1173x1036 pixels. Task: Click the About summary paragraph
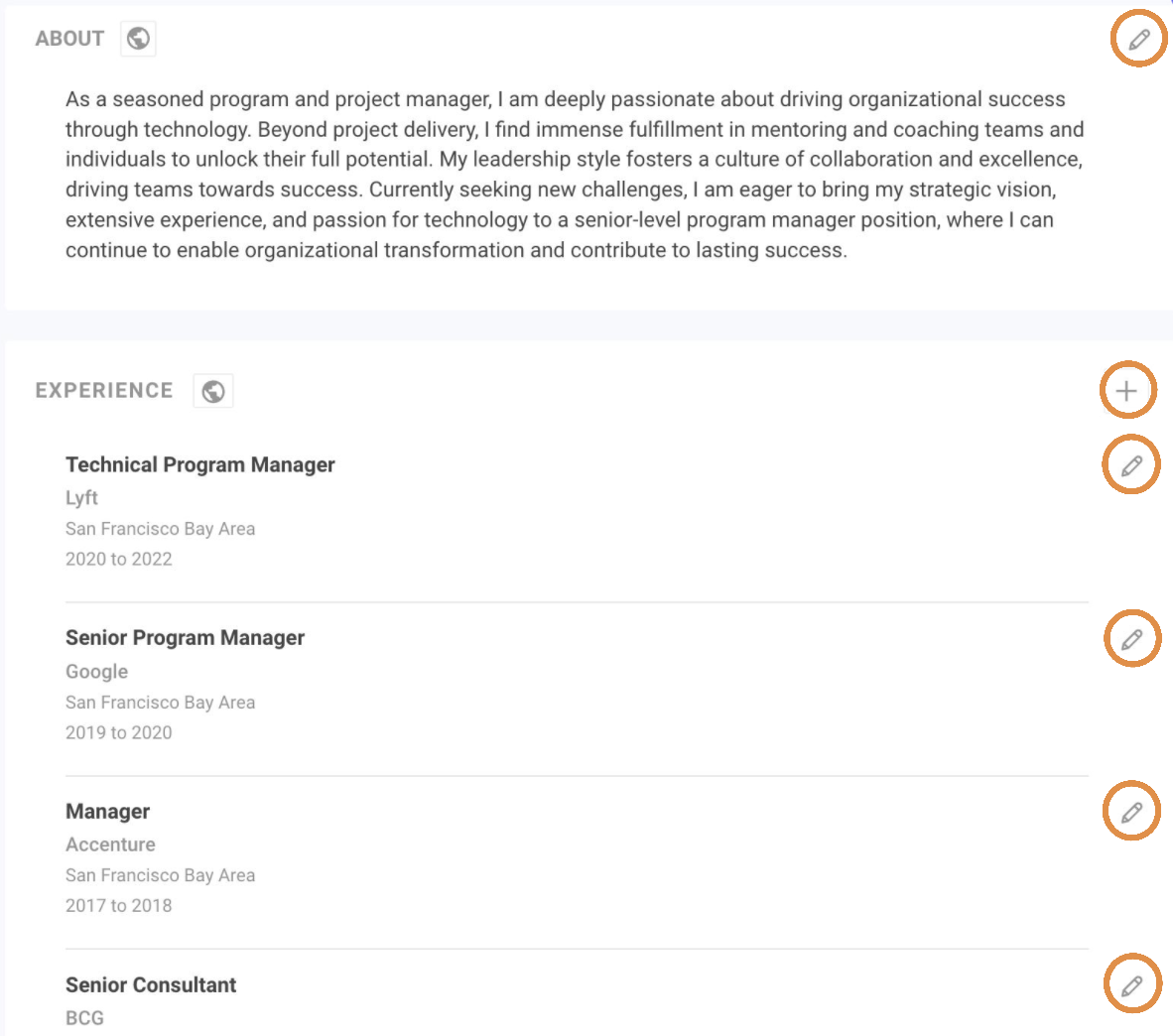pos(574,175)
